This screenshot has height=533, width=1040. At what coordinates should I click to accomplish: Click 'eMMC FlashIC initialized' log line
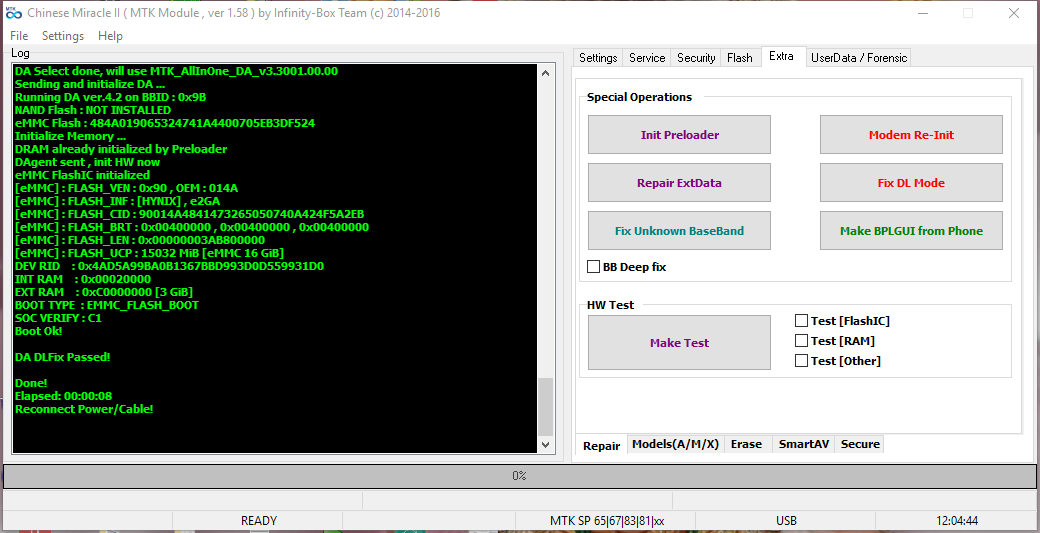coord(82,175)
